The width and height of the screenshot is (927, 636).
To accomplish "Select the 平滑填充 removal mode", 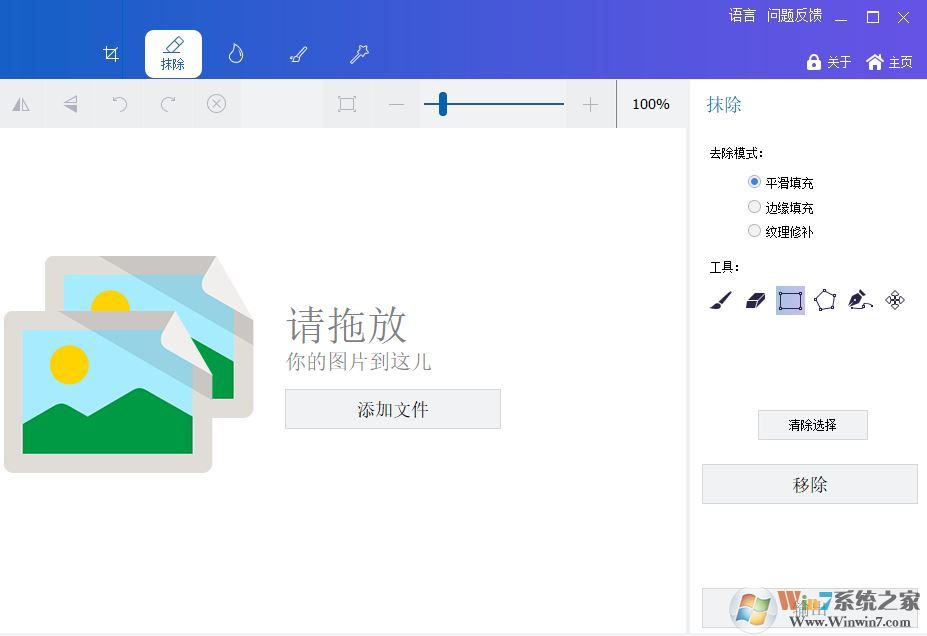I will tap(755, 182).
